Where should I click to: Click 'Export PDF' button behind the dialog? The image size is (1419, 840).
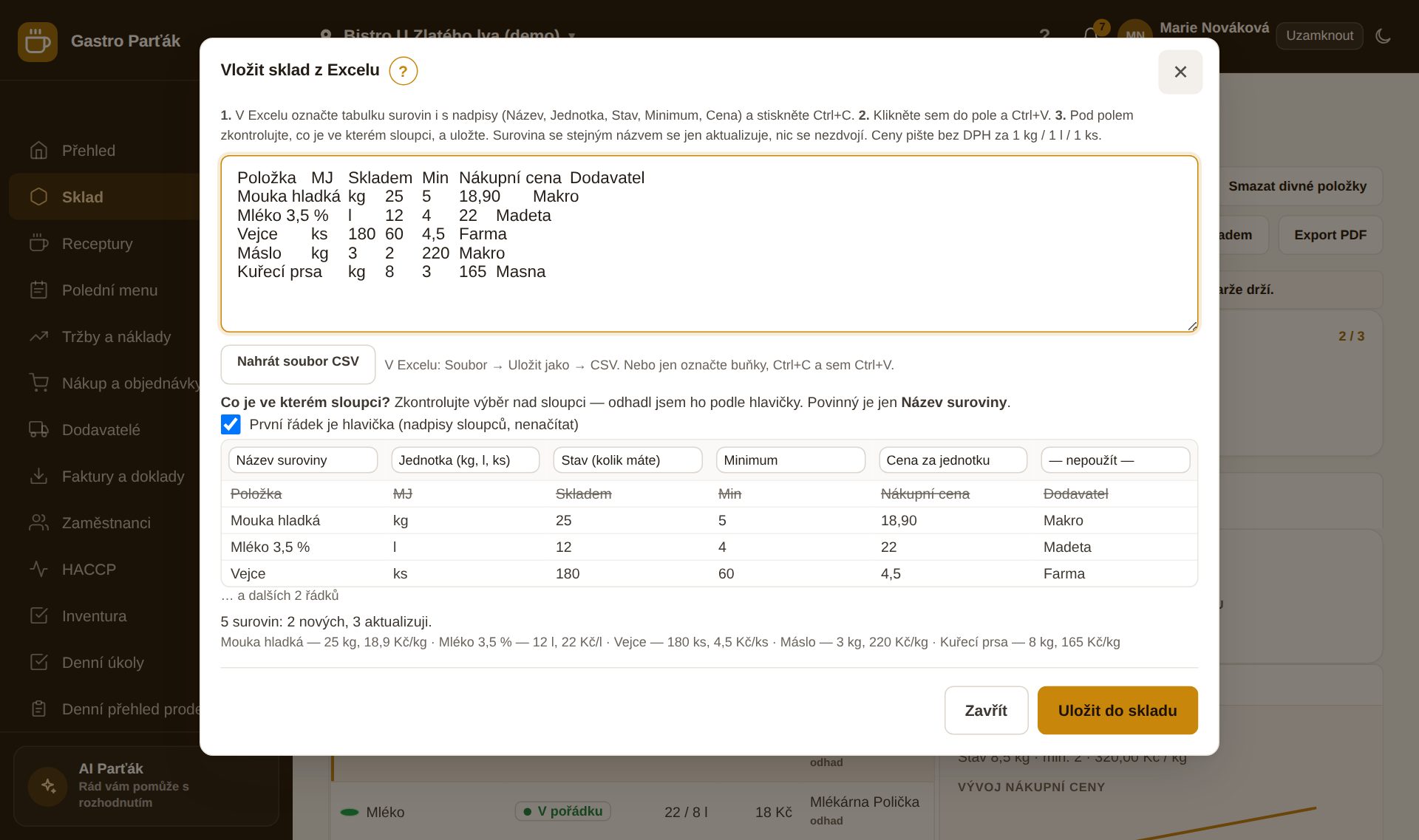pyautogui.click(x=1330, y=235)
